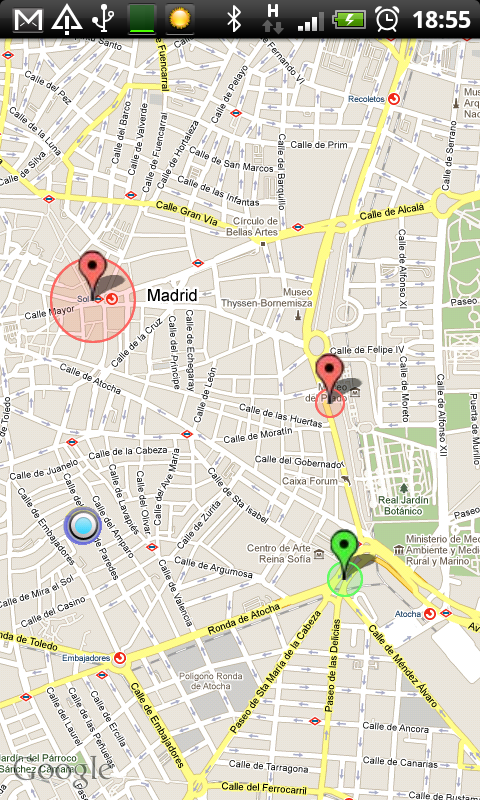Tap the Google logo watermark
Image resolution: width=480 pixels, height=800 pixels.
61,769
